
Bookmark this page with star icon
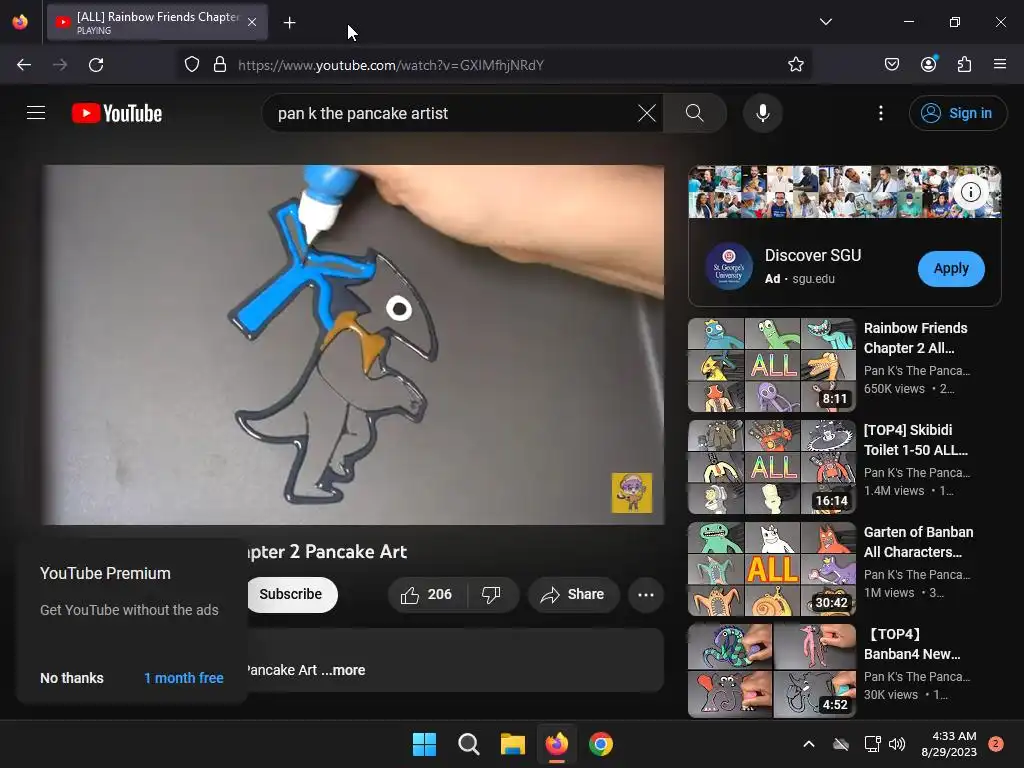pos(795,65)
